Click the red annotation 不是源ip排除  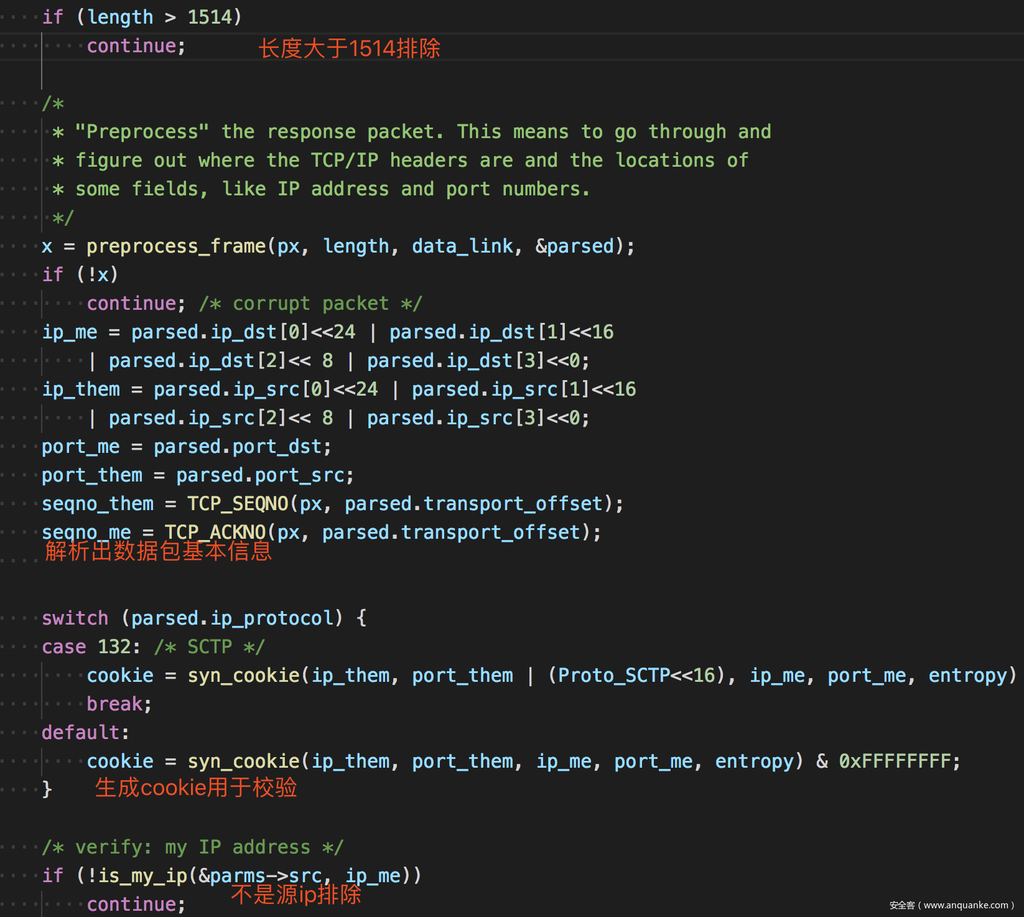[x=296, y=895]
